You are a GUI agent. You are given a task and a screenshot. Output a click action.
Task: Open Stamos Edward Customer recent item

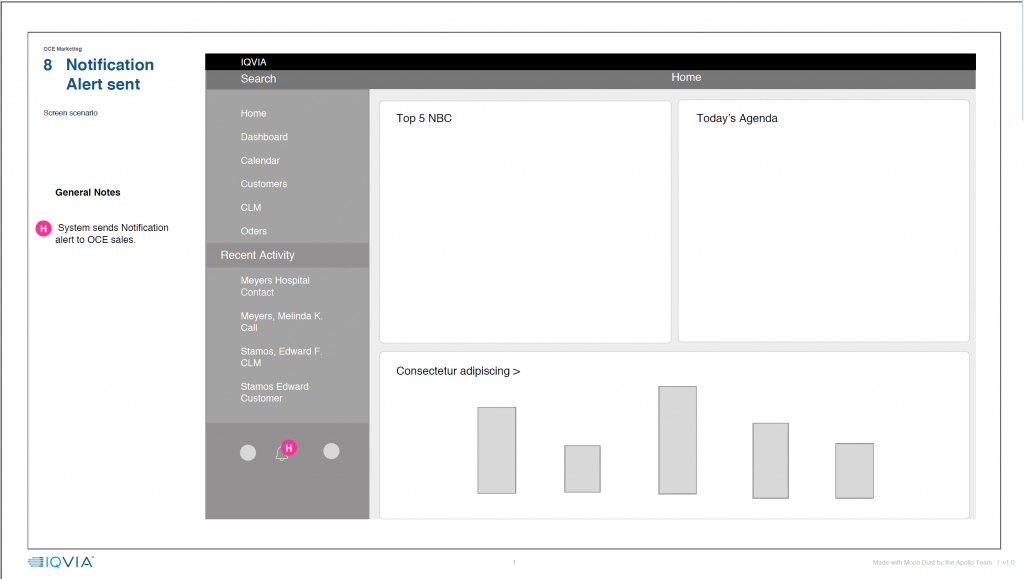click(x=274, y=392)
